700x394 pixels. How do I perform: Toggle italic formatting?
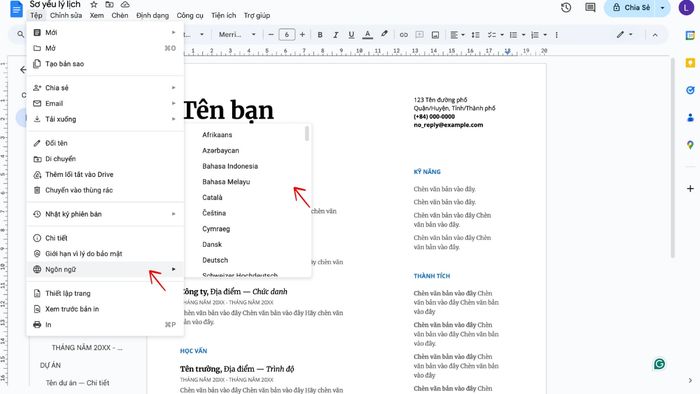tap(335, 34)
